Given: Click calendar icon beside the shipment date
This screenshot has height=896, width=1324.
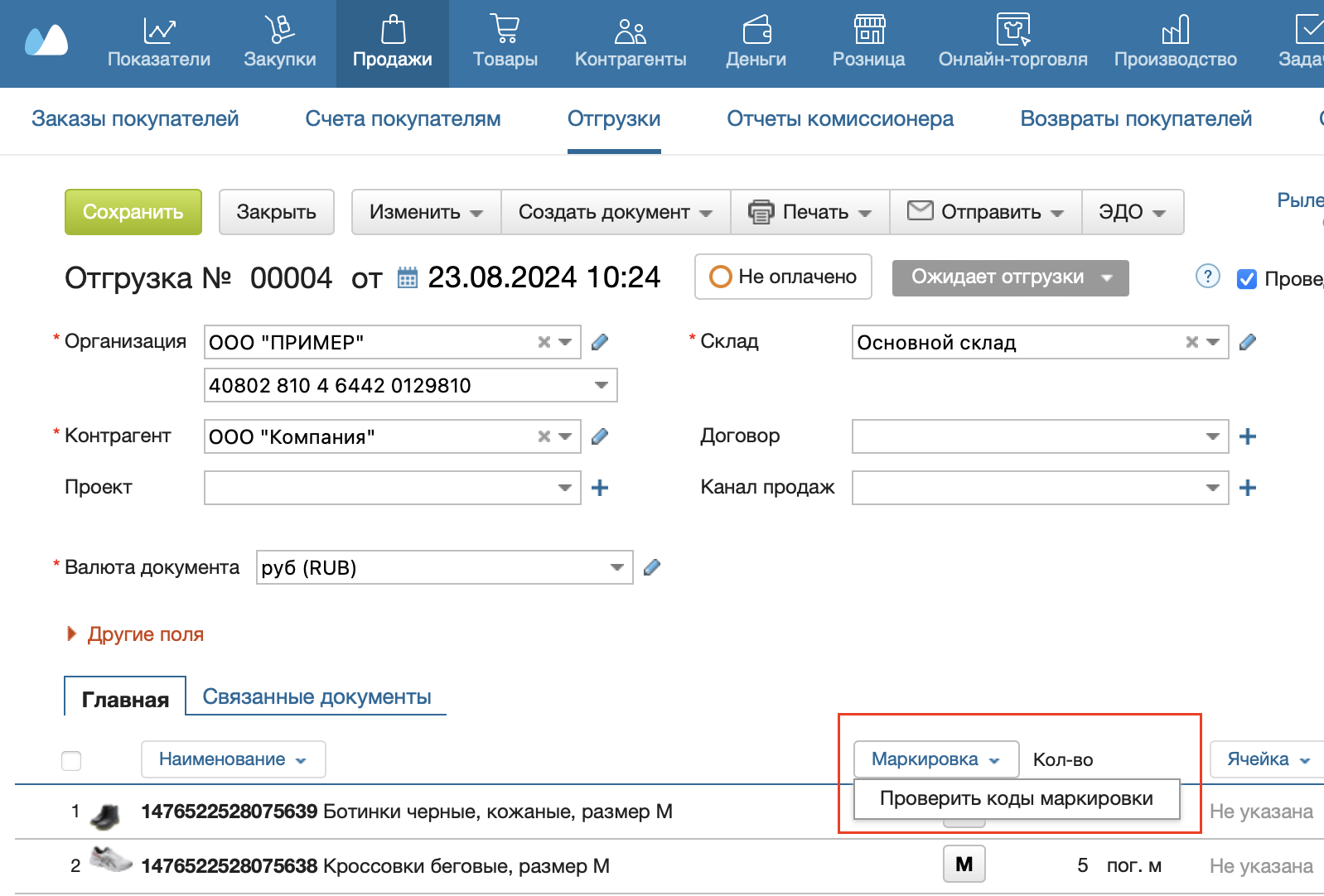Looking at the screenshot, I should [x=407, y=277].
